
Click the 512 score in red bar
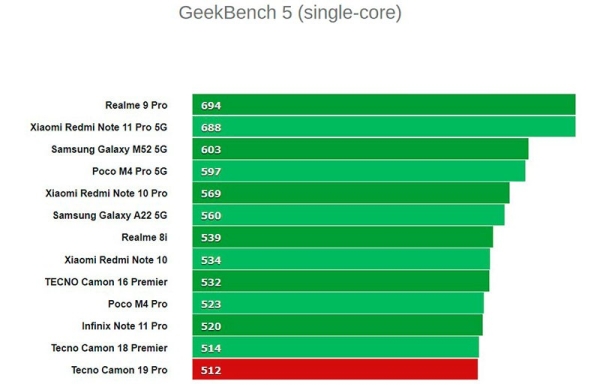point(211,370)
